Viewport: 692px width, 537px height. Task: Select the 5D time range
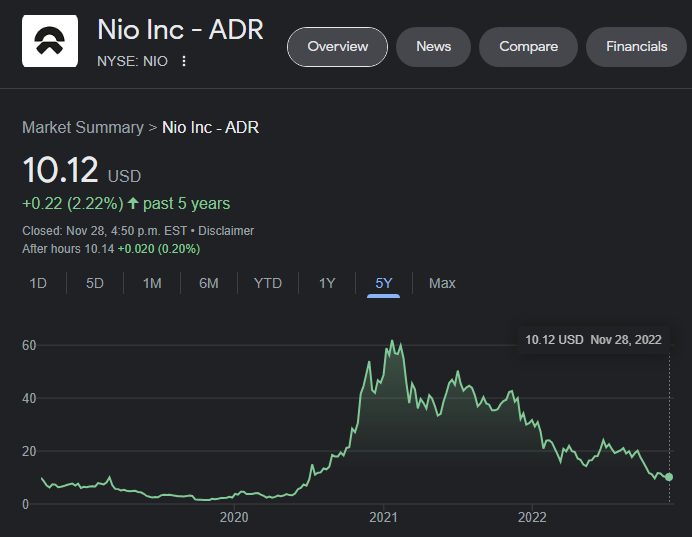click(x=95, y=283)
